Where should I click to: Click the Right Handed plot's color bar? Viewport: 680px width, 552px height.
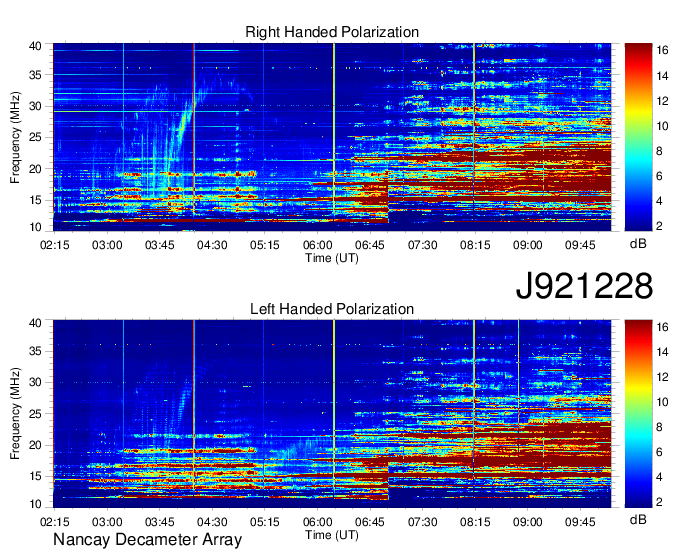click(x=638, y=137)
